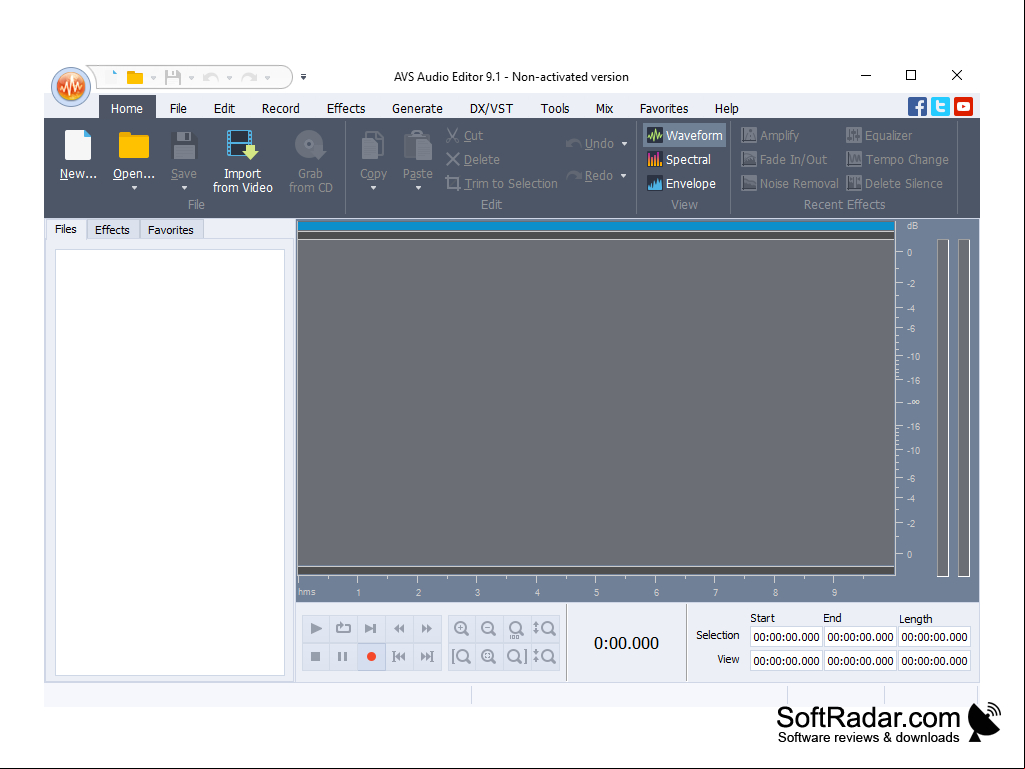Viewport: 1025px width, 769px height.
Task: Click the vertical zoom out magnifier
Action: 544,656
